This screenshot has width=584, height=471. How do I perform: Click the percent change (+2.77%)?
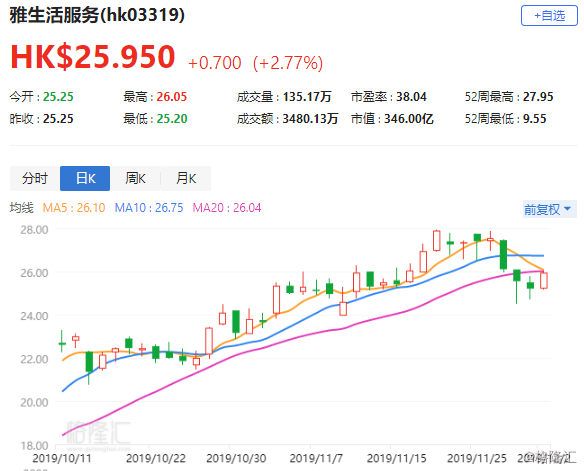288,63
